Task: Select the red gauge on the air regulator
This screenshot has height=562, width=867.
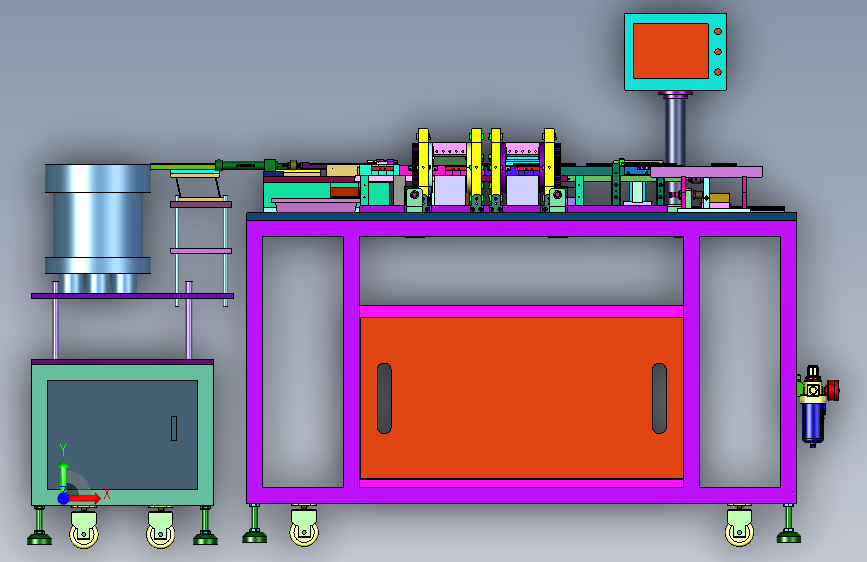Action: coord(833,390)
